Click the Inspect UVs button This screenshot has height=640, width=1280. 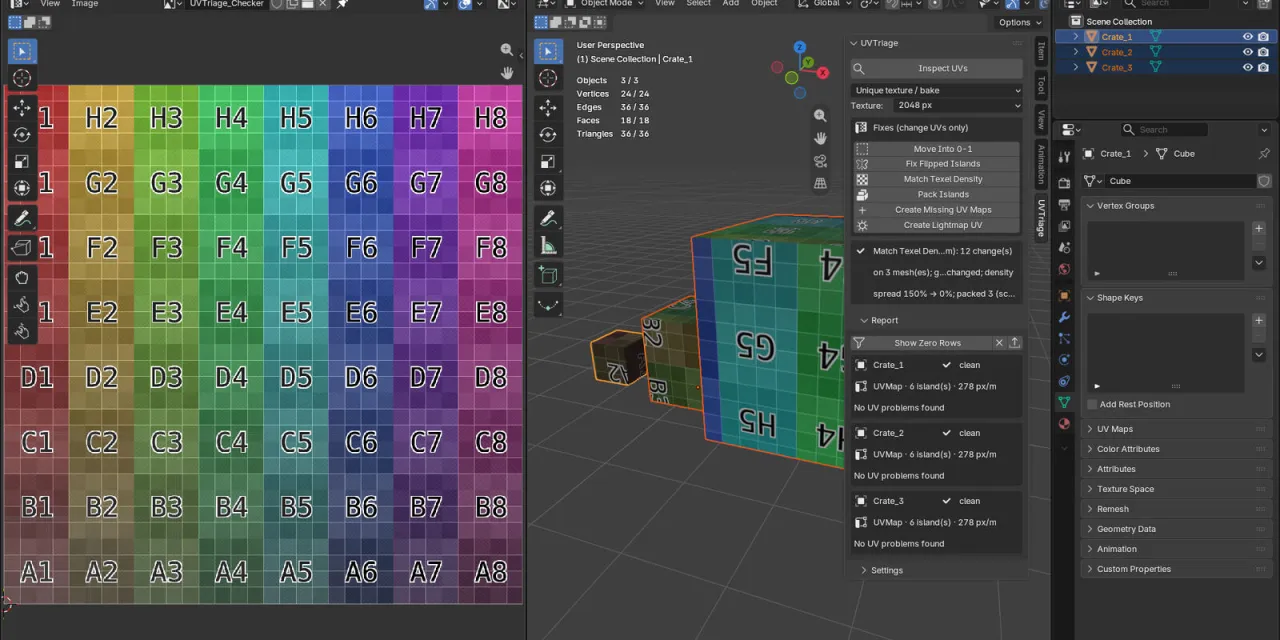[x=936, y=68]
